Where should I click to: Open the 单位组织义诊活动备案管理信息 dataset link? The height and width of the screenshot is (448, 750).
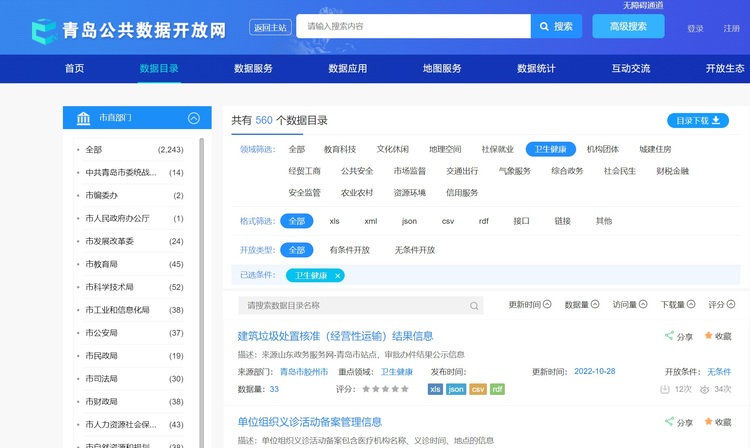(x=310, y=422)
